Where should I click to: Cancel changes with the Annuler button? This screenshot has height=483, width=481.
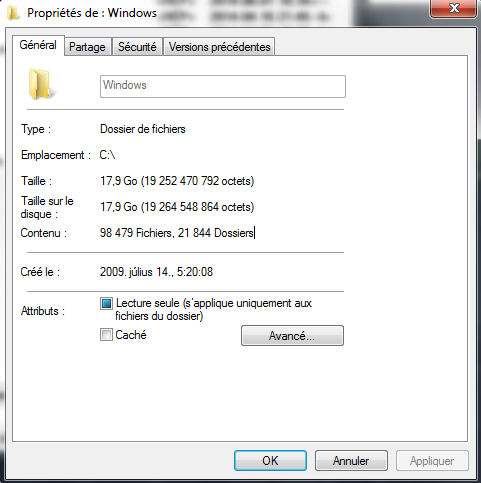click(351, 461)
